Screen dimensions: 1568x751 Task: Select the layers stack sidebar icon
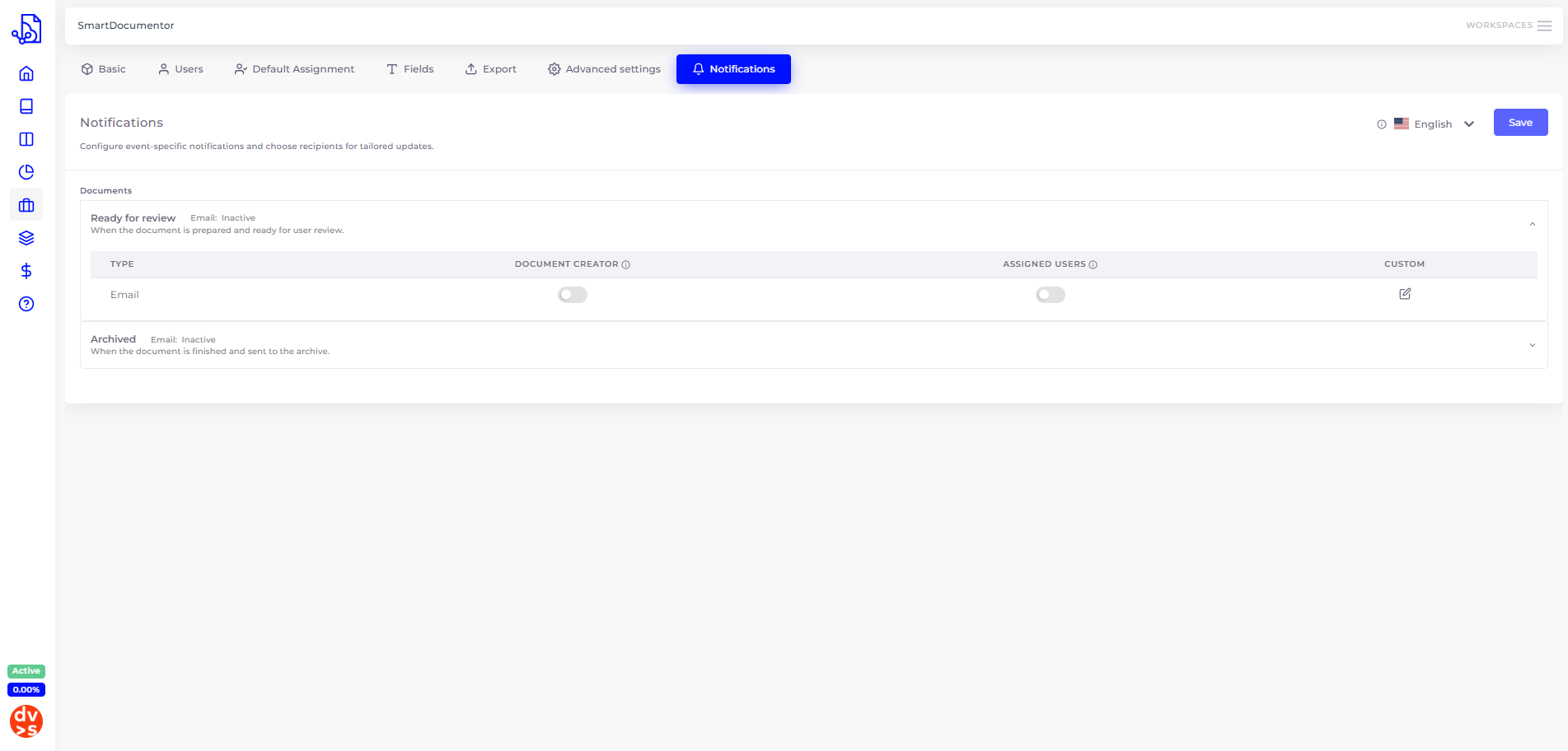[x=26, y=238]
